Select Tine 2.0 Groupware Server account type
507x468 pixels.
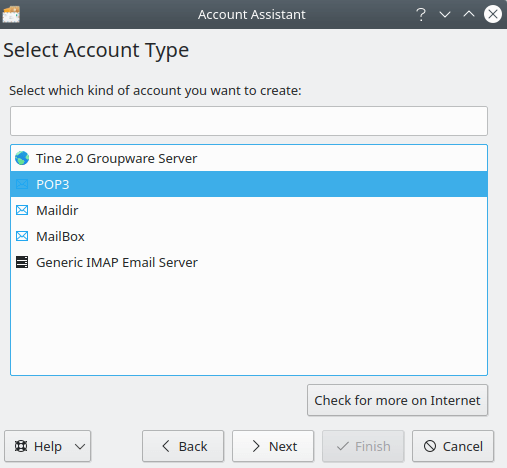pyautogui.click(x=249, y=158)
